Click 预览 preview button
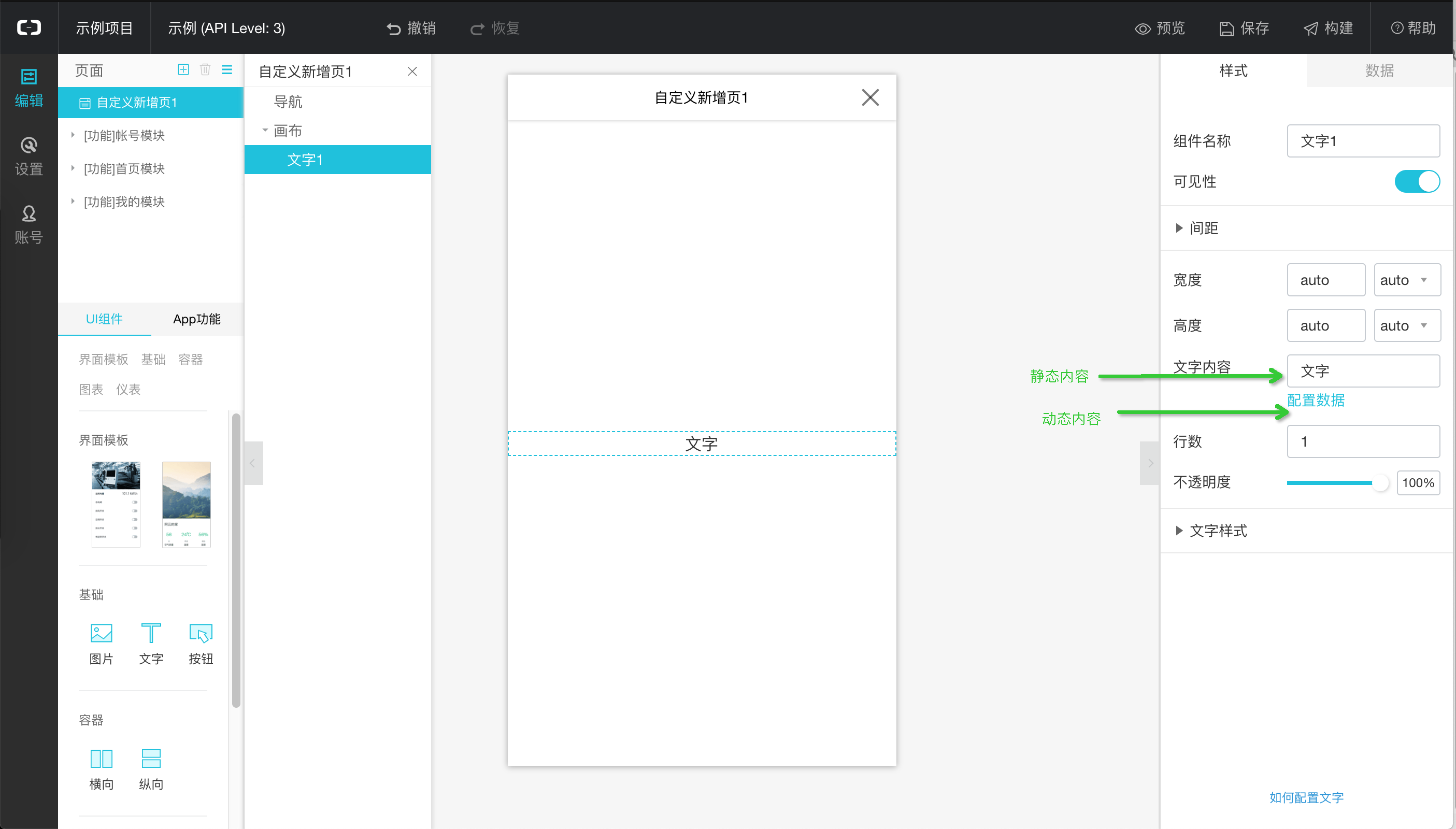Image resolution: width=1456 pixels, height=829 pixels. [1159, 28]
